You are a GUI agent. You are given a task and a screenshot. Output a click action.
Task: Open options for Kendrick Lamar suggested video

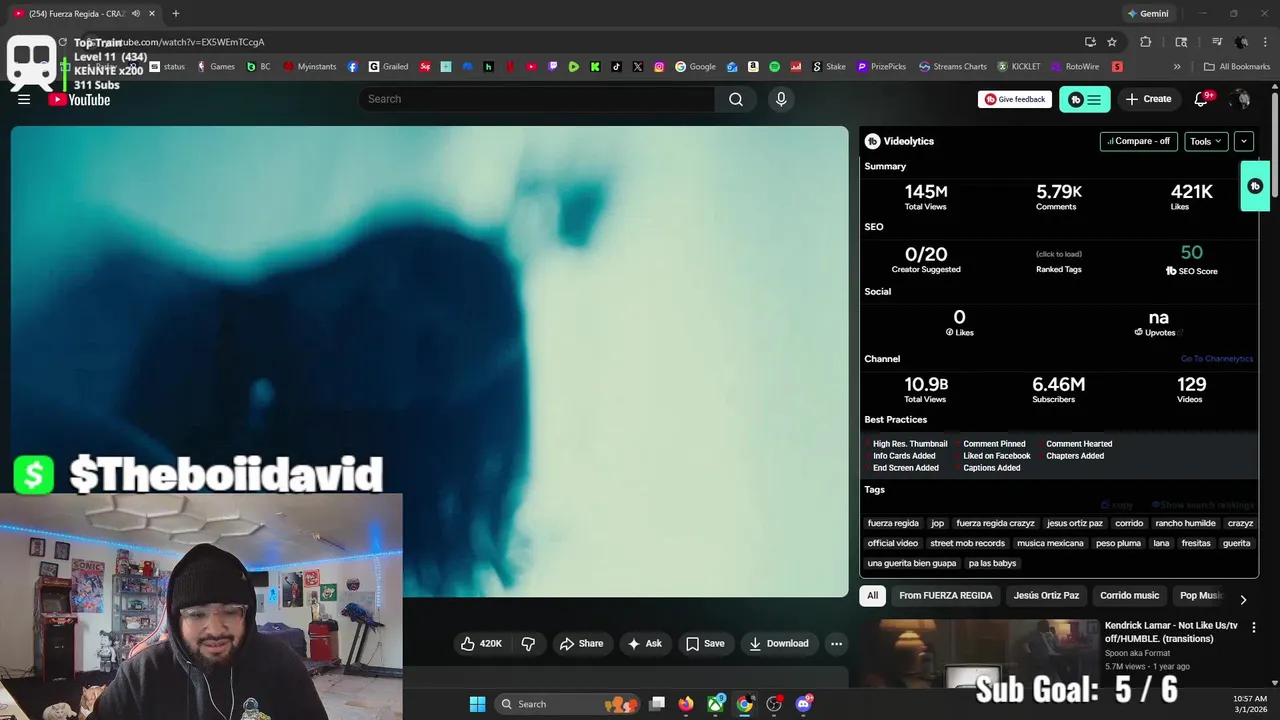(x=1253, y=627)
